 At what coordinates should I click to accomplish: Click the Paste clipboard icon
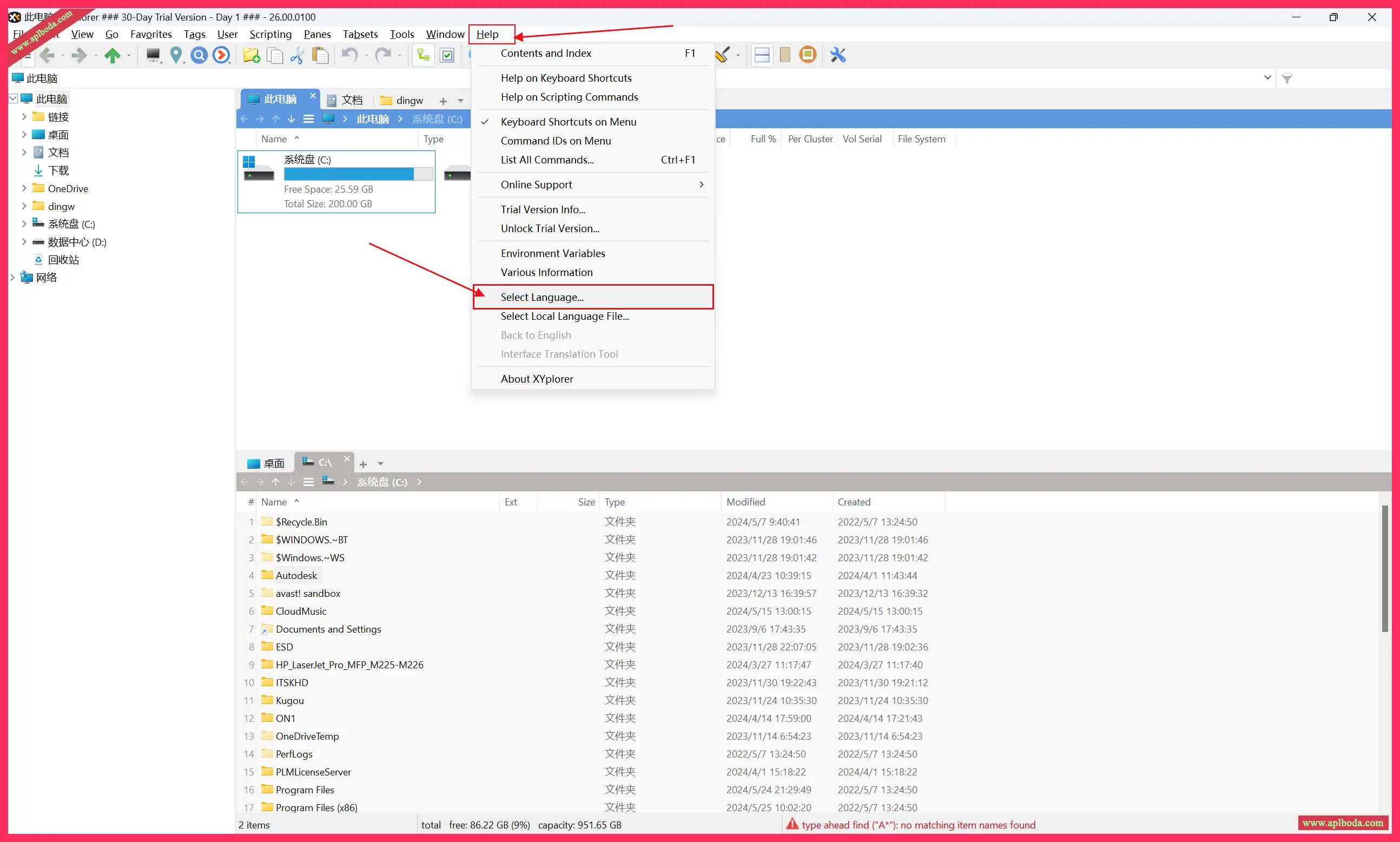pos(320,55)
